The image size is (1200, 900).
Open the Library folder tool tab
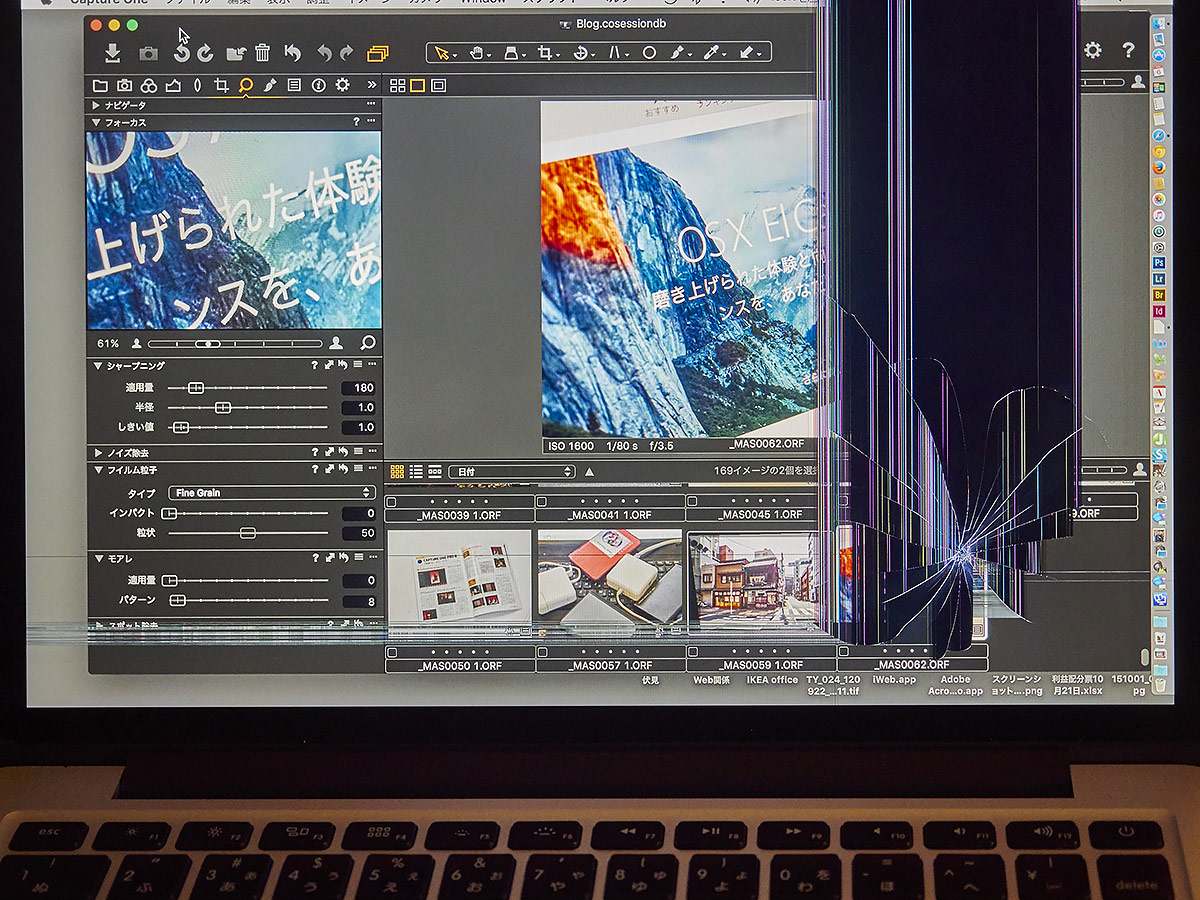100,85
